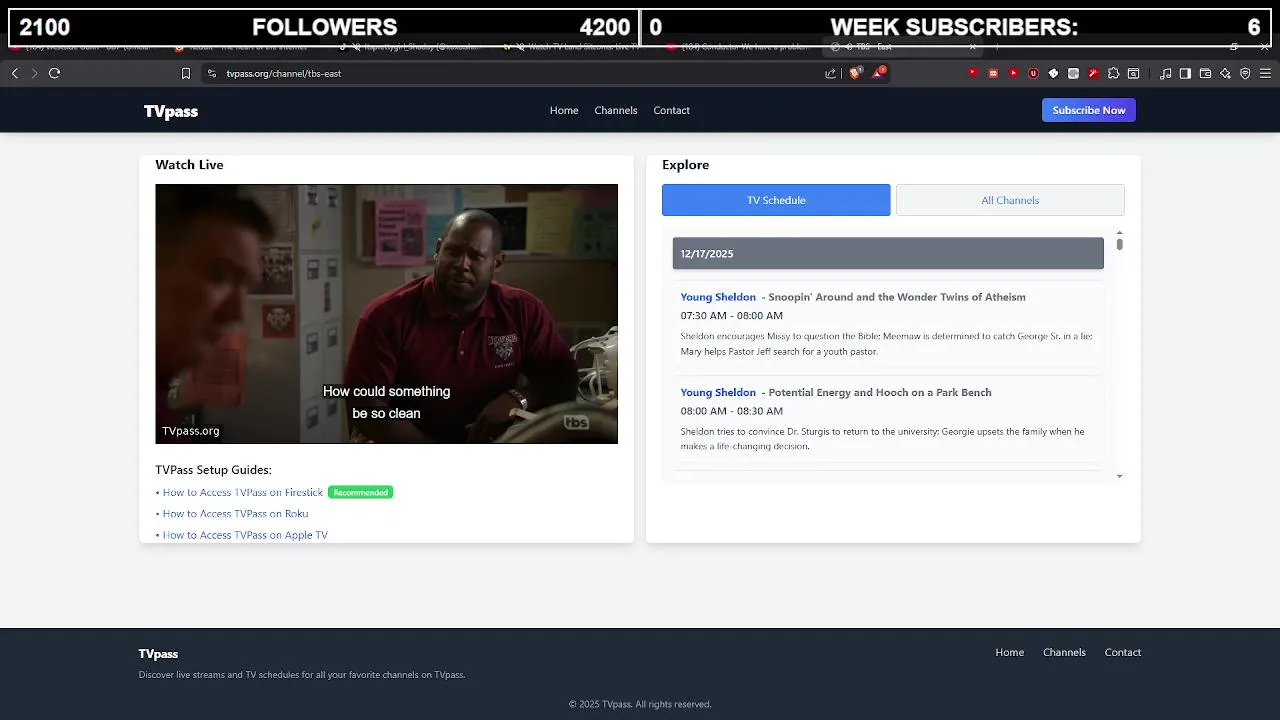
Task: Click the magnifier window icon beside the puzzle piece
Action: (1133, 73)
